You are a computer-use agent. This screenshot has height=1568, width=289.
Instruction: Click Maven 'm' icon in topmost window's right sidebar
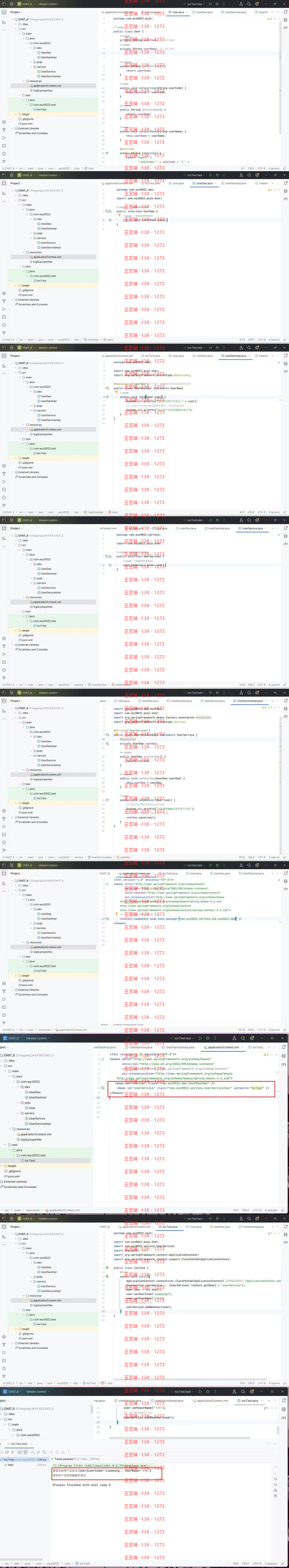285,27
